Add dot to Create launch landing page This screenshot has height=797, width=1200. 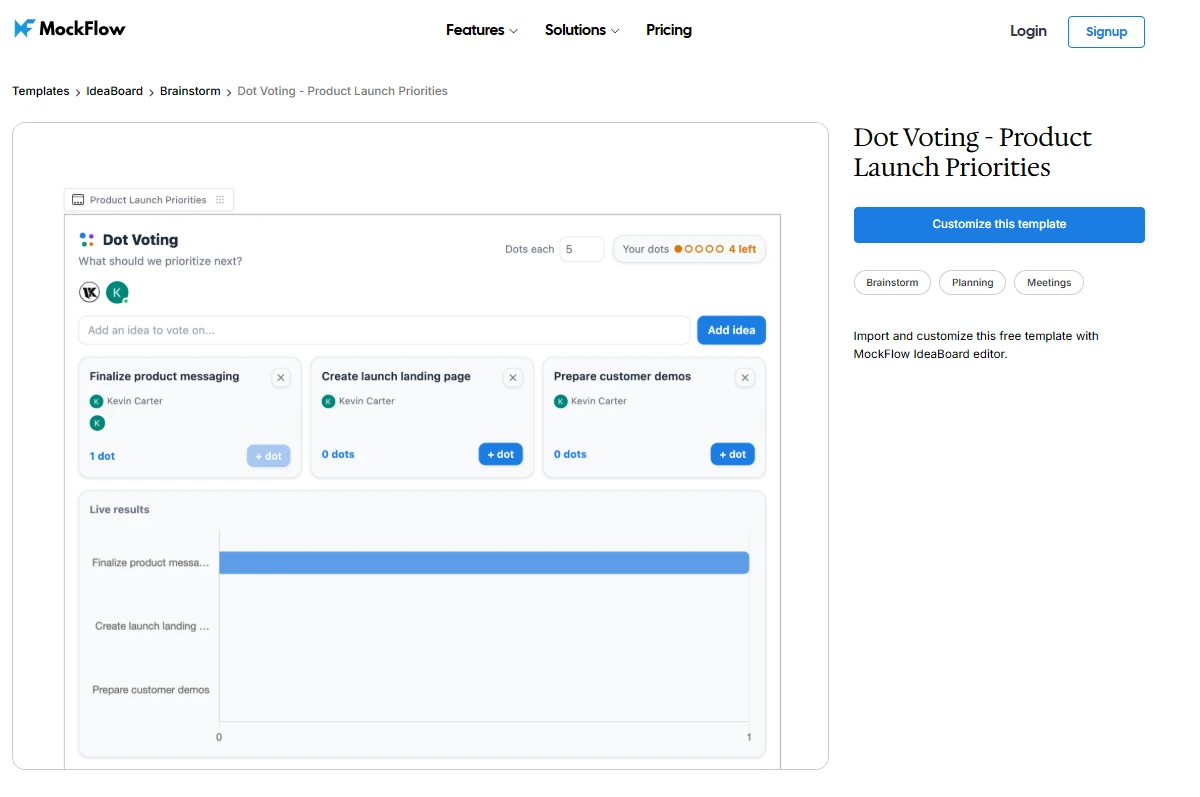(x=501, y=454)
